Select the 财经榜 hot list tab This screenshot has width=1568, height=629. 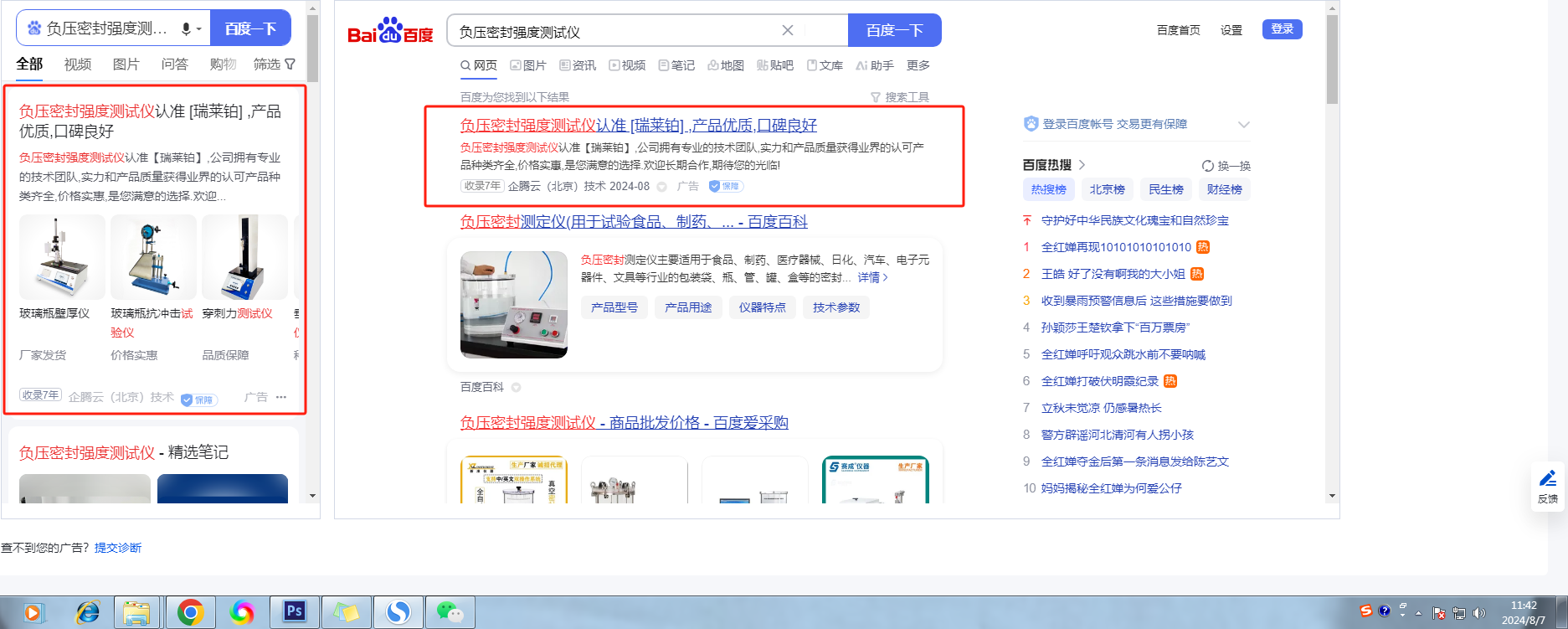point(1224,189)
